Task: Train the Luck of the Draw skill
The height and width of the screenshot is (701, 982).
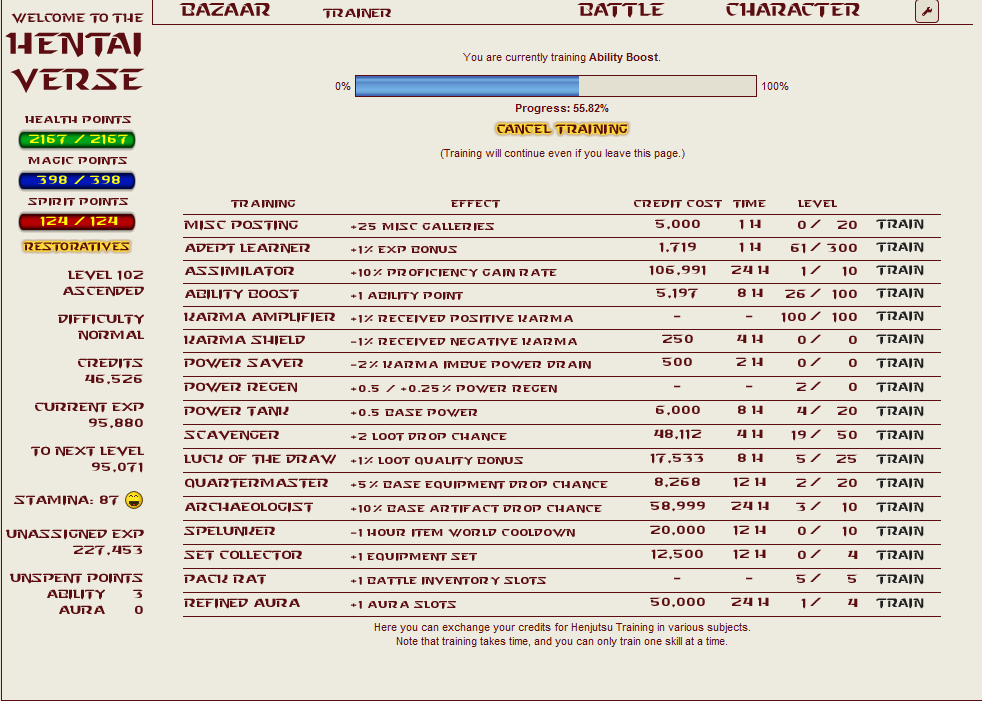Action: [x=900, y=459]
